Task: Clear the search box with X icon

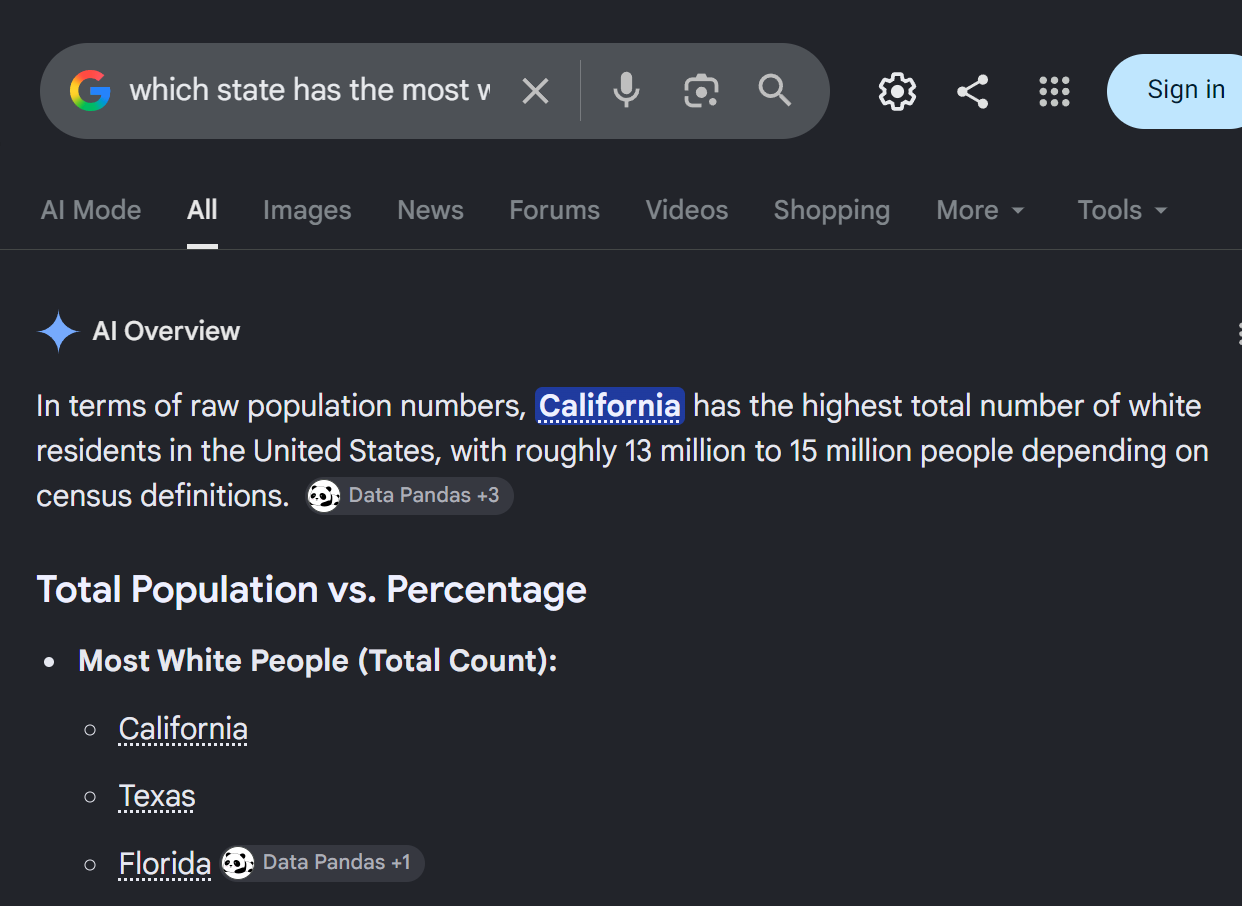Action: 536,91
